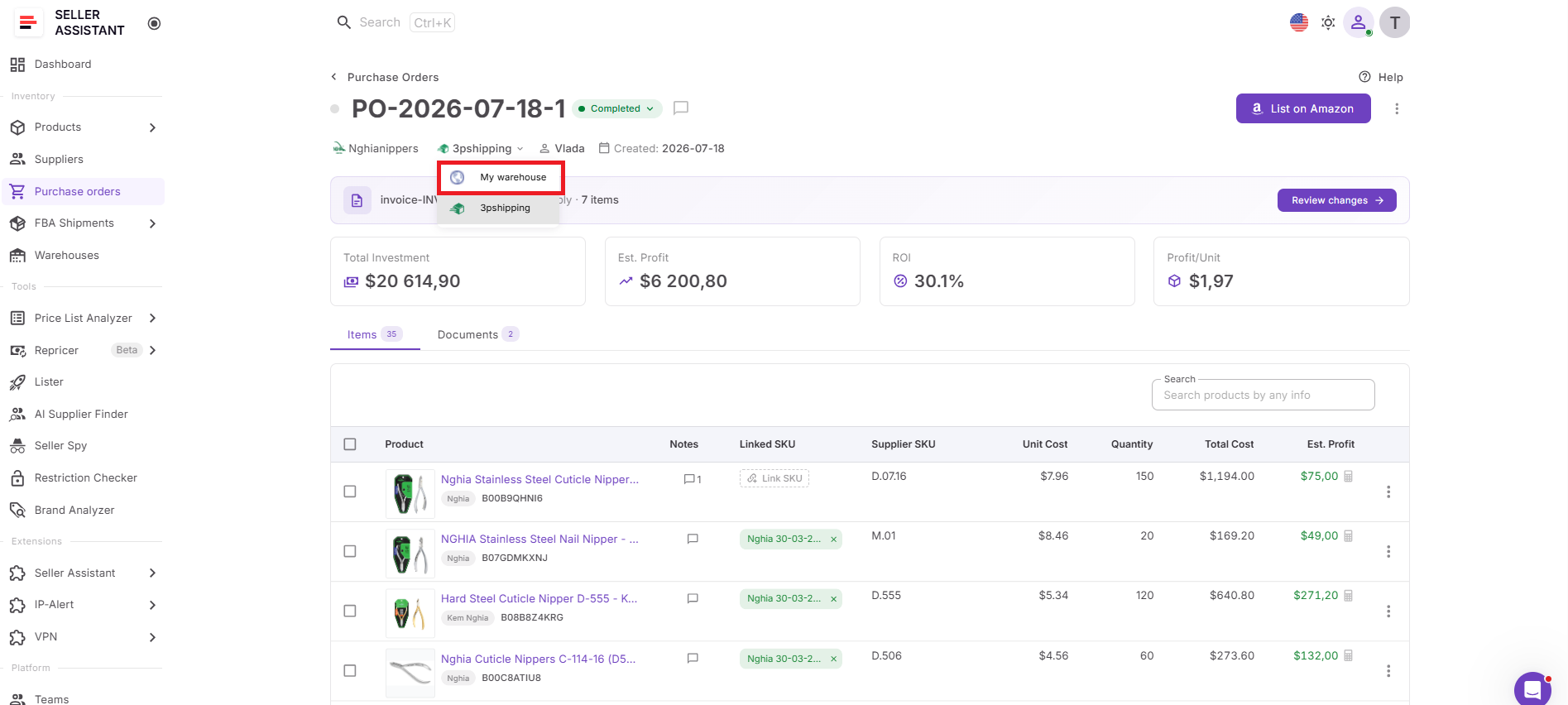This screenshot has height=705, width=1568.
Task: Open the 3pshipping warehouse dropdown
Action: 481,148
